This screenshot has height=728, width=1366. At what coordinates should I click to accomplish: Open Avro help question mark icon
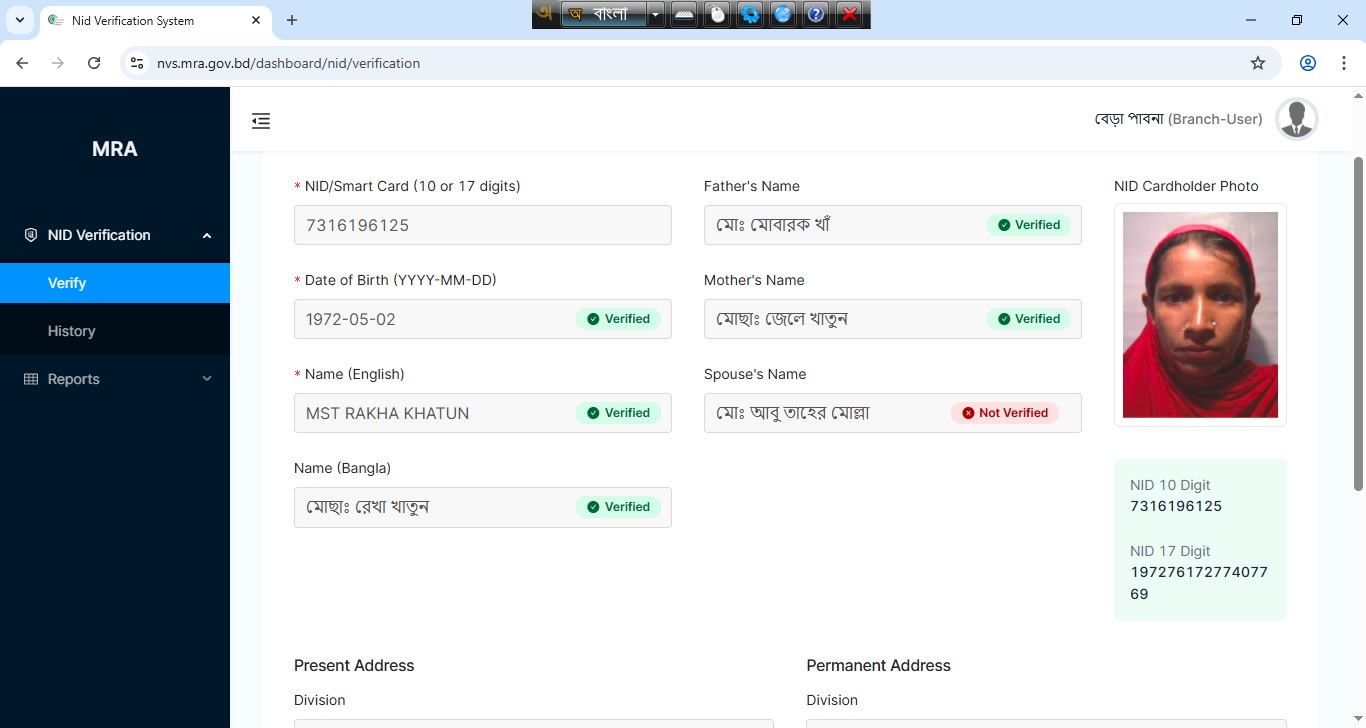click(816, 14)
